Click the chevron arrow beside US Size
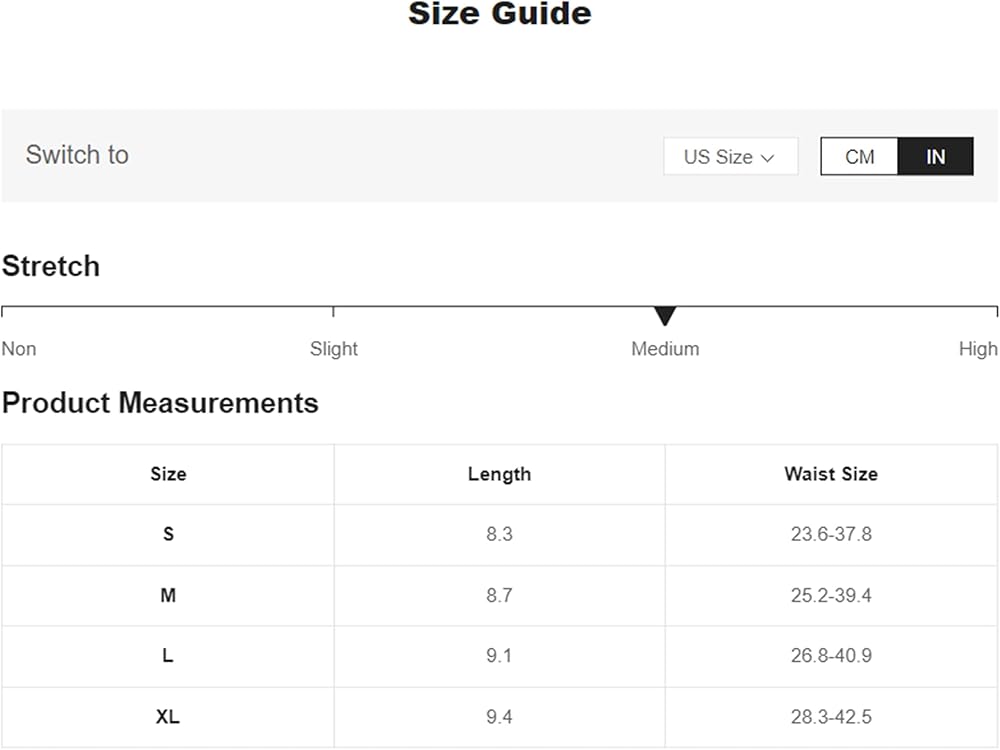1000x750 pixels. 768,158
